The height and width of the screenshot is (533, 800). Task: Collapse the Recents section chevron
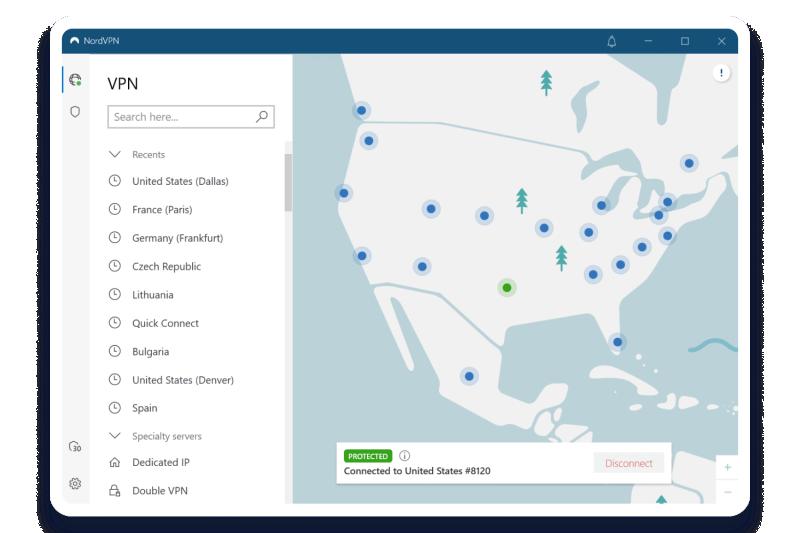[115, 154]
